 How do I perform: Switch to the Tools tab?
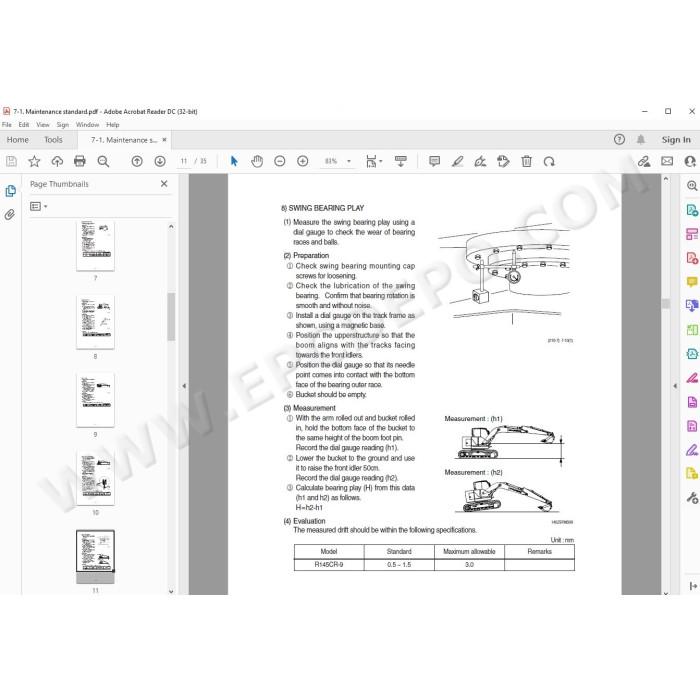pos(53,140)
